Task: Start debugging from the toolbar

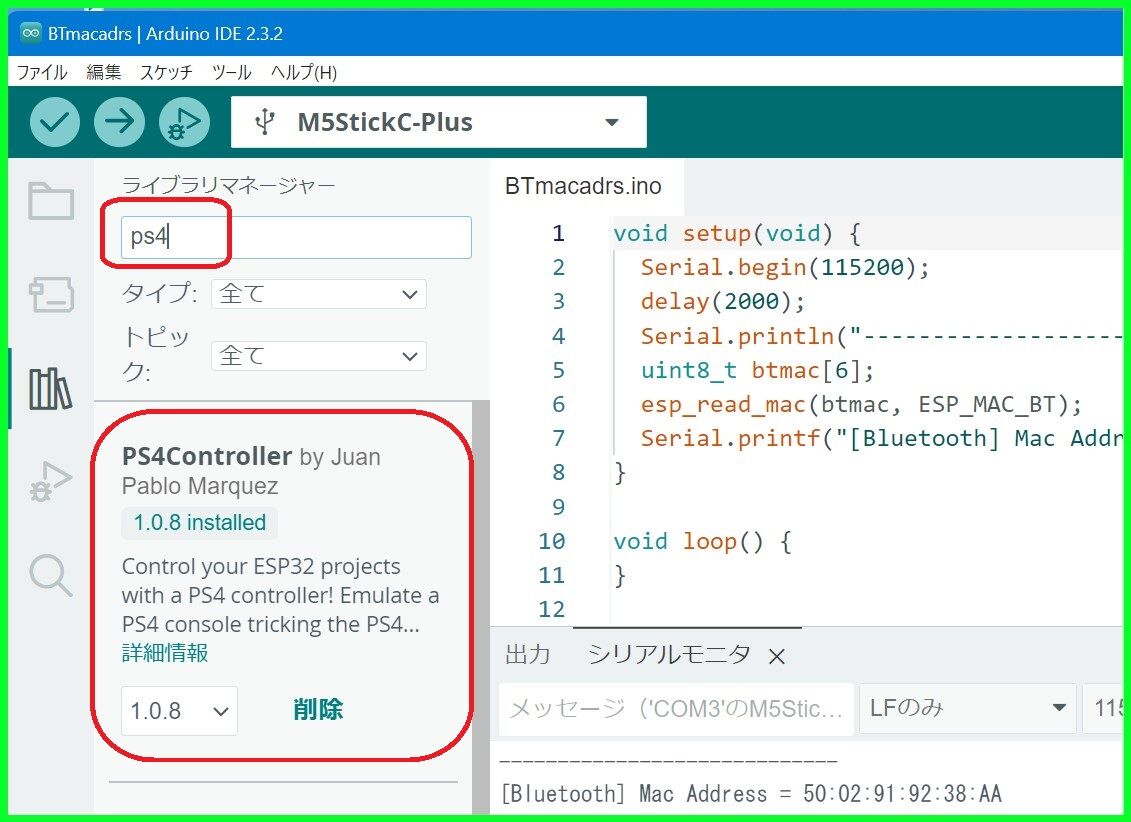Action: coord(184,122)
